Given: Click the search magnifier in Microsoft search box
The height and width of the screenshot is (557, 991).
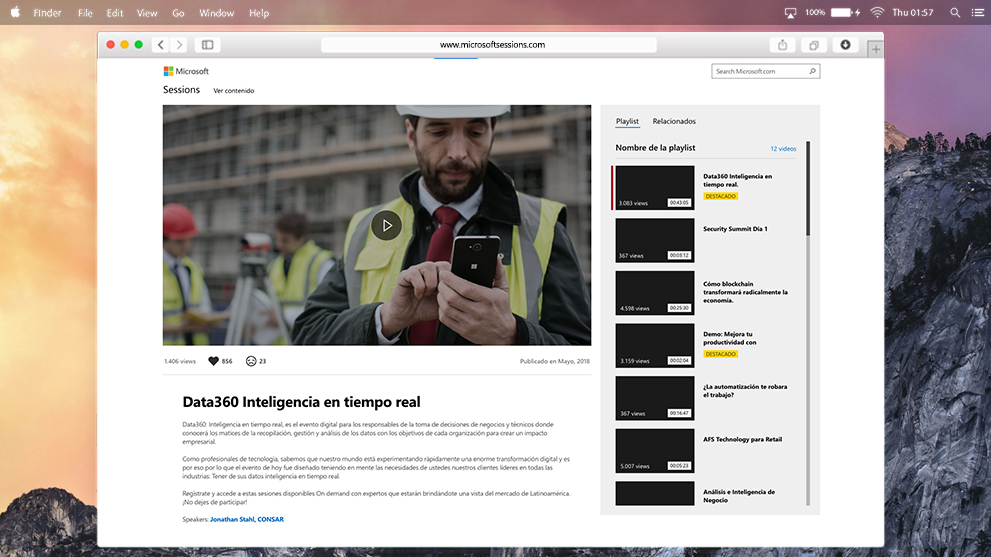Looking at the screenshot, I should point(812,71).
